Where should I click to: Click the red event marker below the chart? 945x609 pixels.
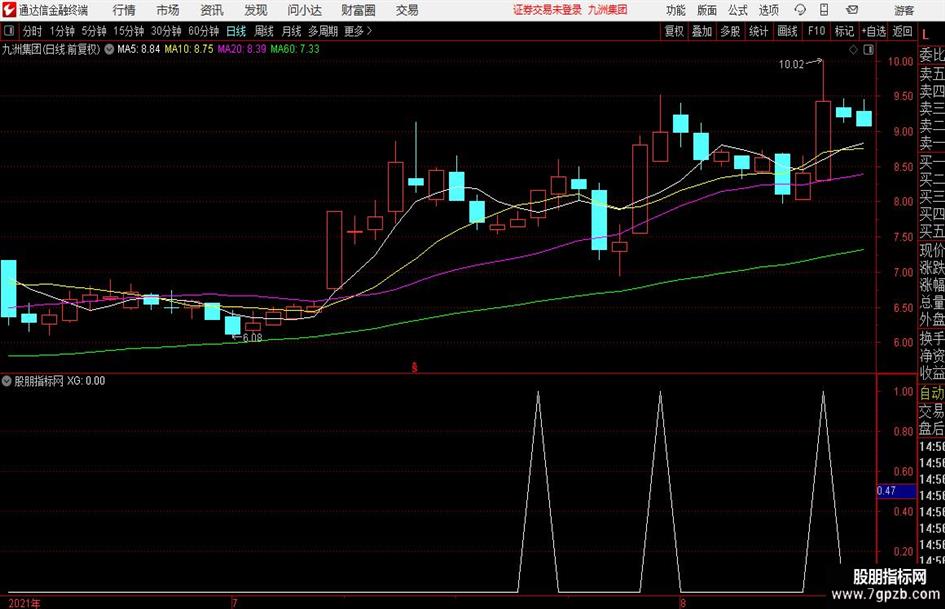415,367
